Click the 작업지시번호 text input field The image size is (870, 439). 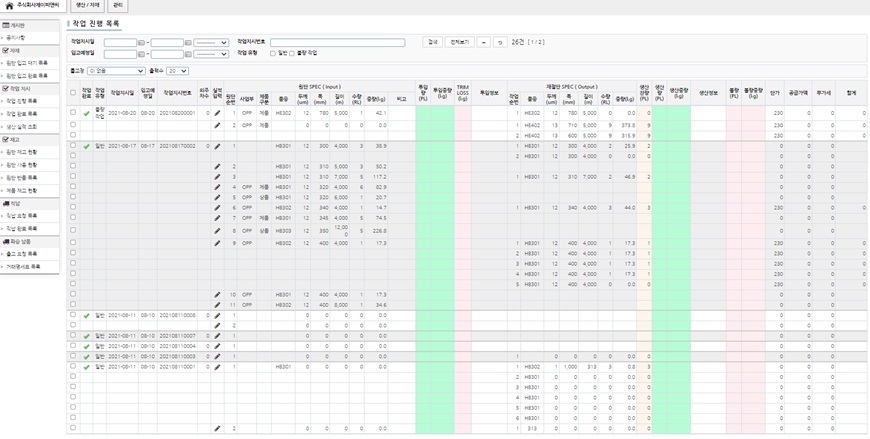(337, 43)
